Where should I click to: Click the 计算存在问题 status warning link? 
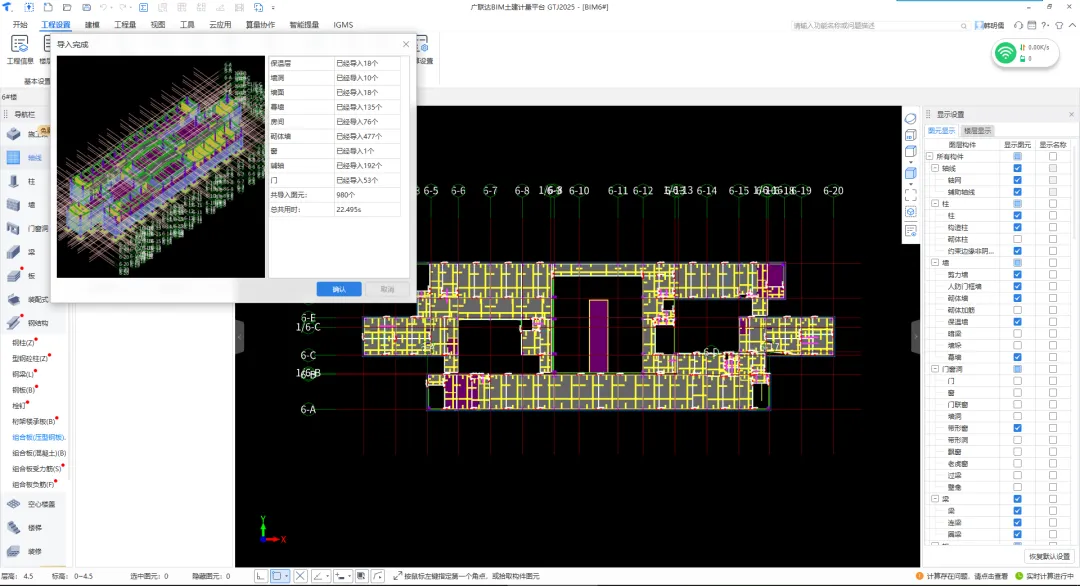(966, 576)
